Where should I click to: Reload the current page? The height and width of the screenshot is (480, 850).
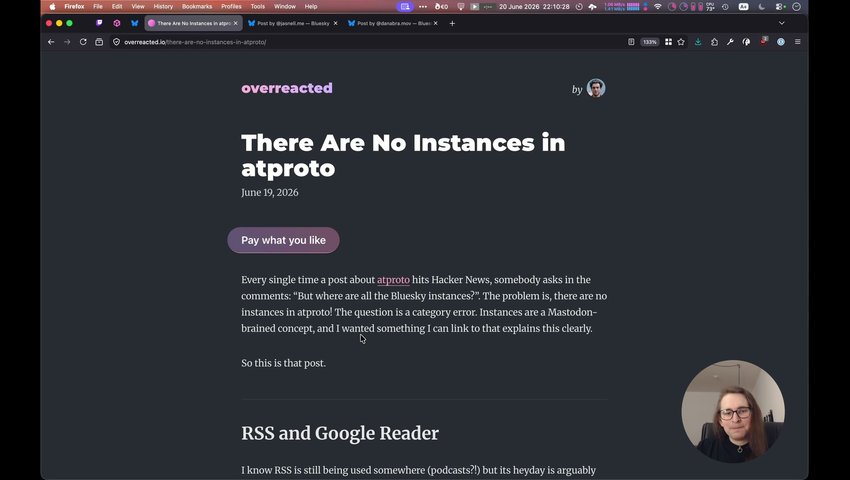pyautogui.click(x=83, y=42)
